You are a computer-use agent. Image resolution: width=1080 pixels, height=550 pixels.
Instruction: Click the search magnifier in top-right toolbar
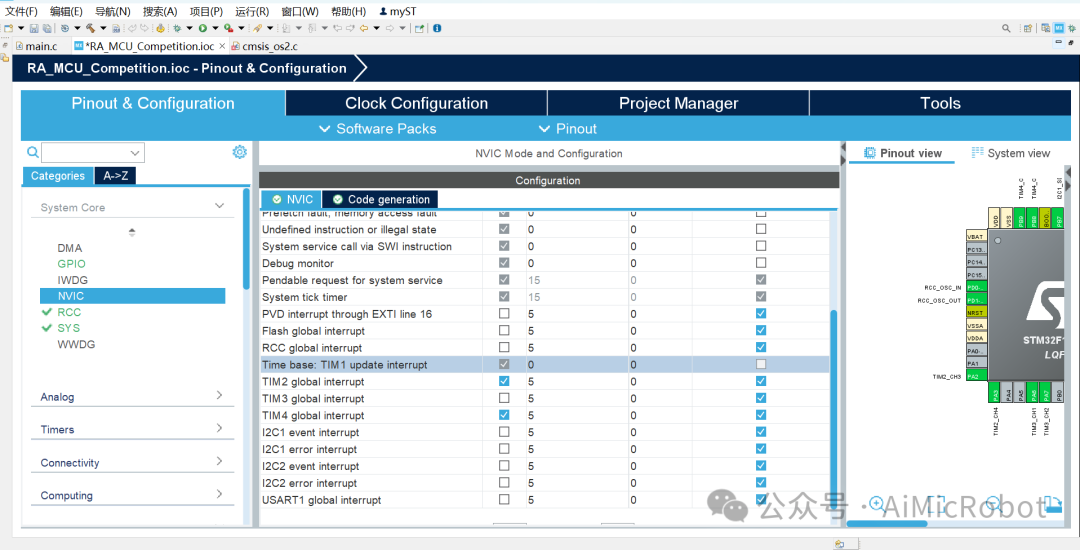[1006, 28]
